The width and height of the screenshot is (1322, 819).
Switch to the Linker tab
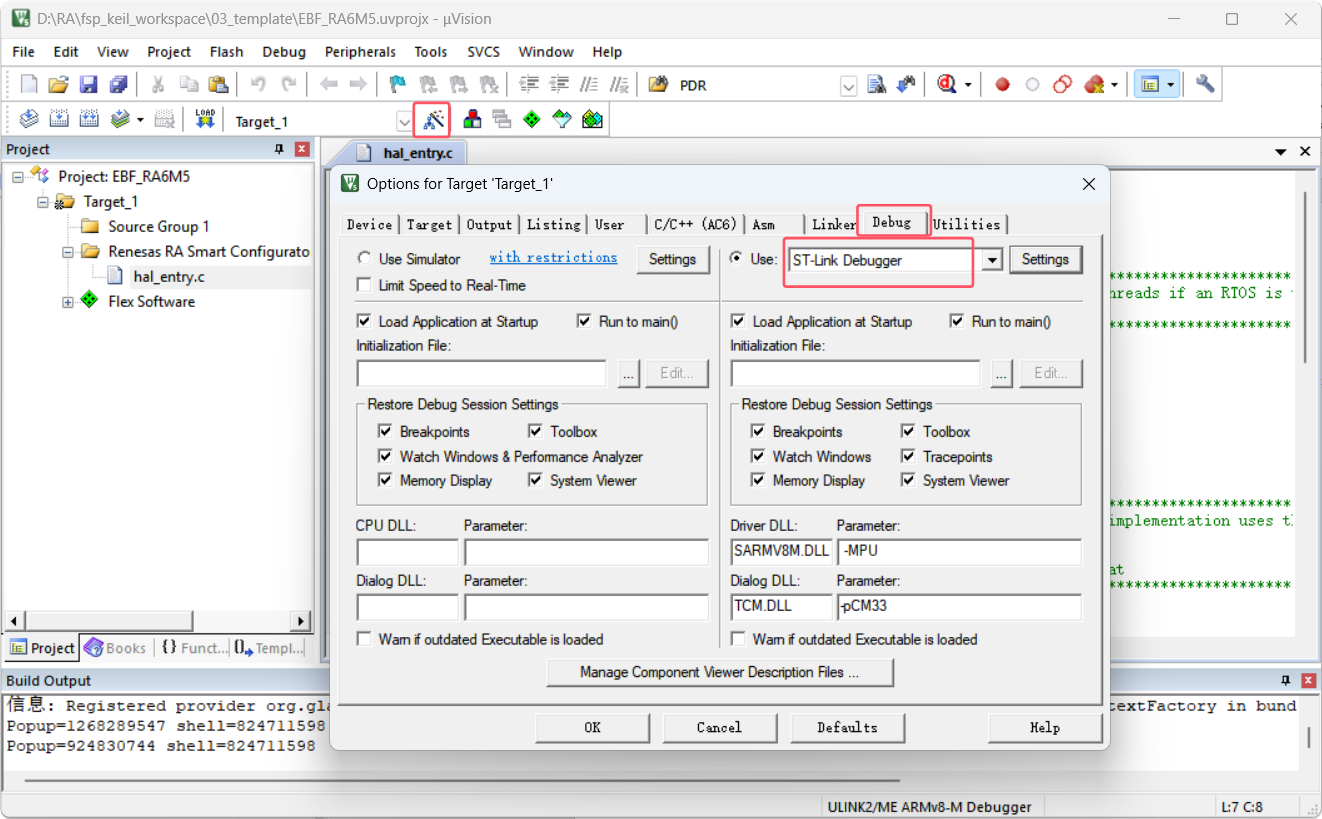click(x=833, y=224)
